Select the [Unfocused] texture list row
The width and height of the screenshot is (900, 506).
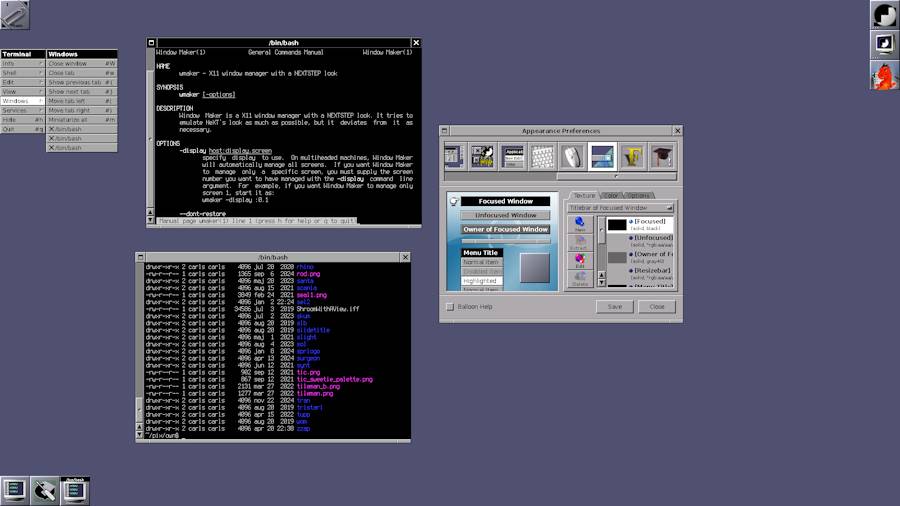(x=640, y=241)
